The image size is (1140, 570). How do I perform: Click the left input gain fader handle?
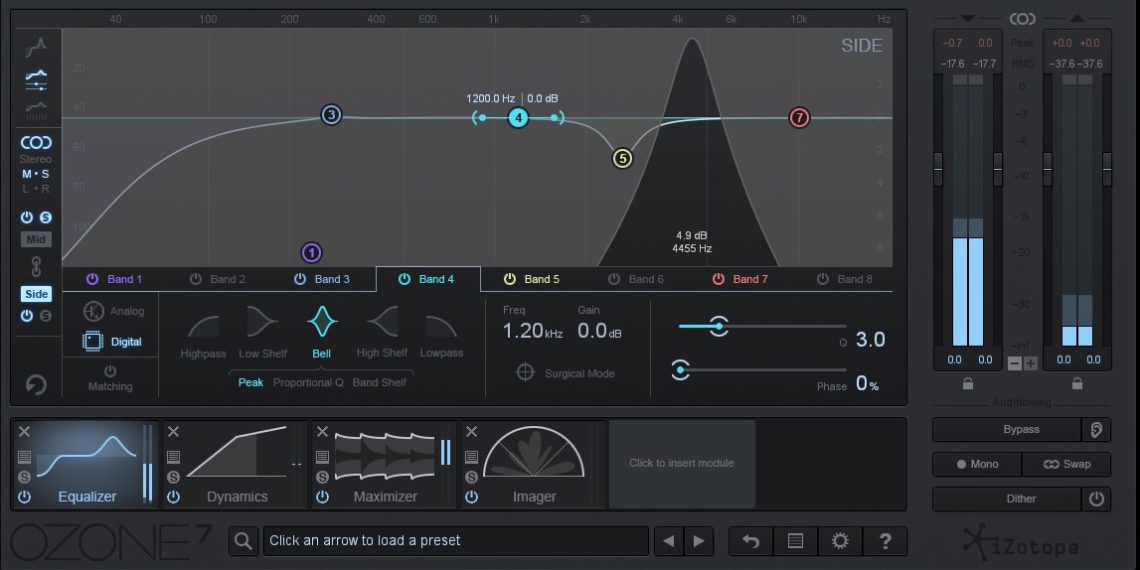point(938,169)
